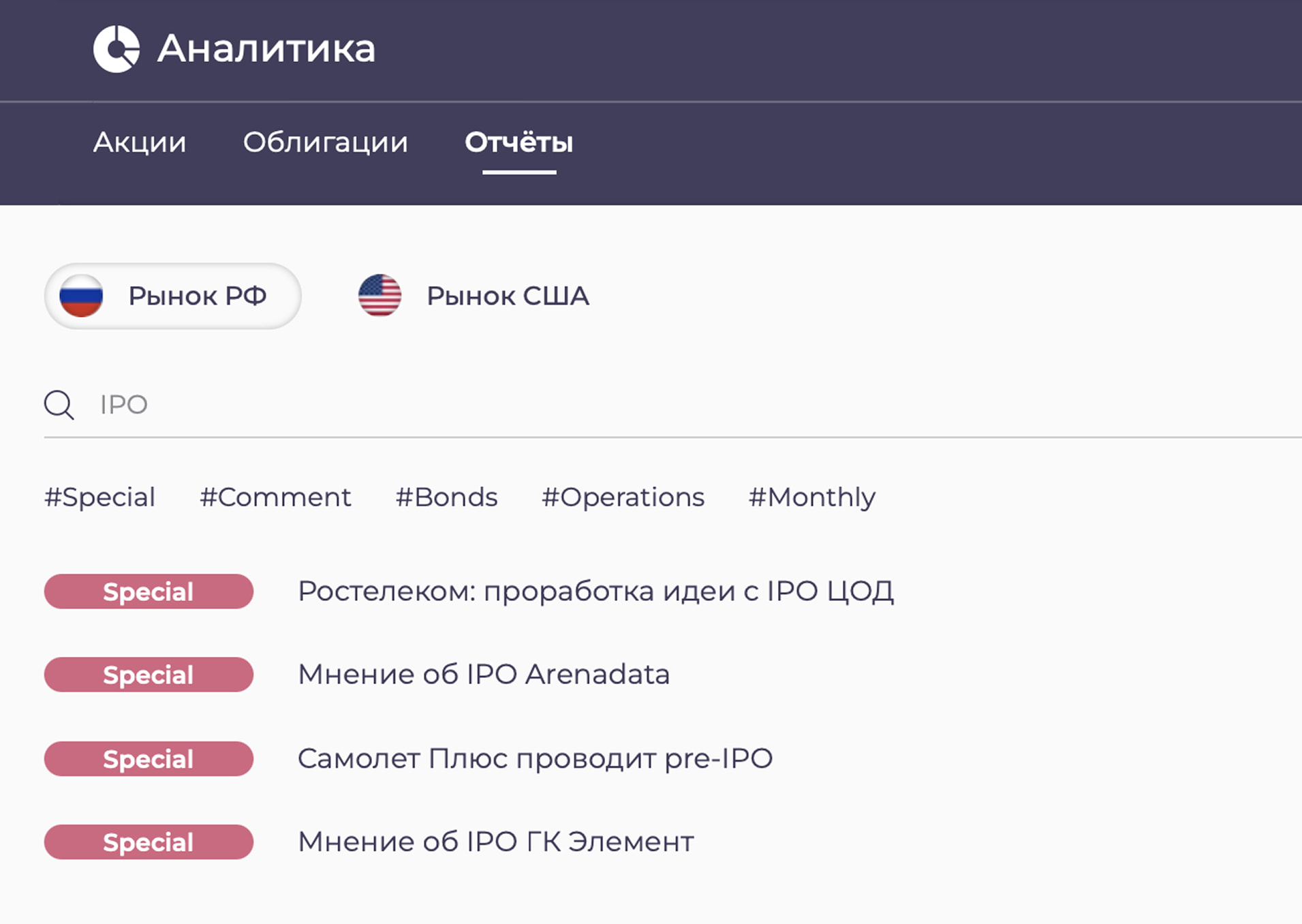The height and width of the screenshot is (924, 1302).
Task: Select the Рынок РФ market filter
Action: click(172, 296)
